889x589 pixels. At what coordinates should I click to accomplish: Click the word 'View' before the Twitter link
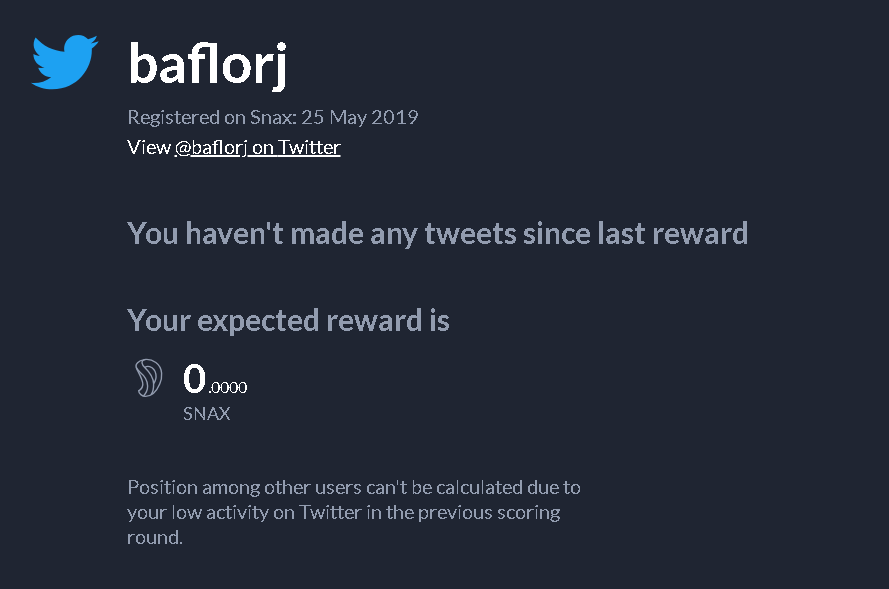[149, 147]
